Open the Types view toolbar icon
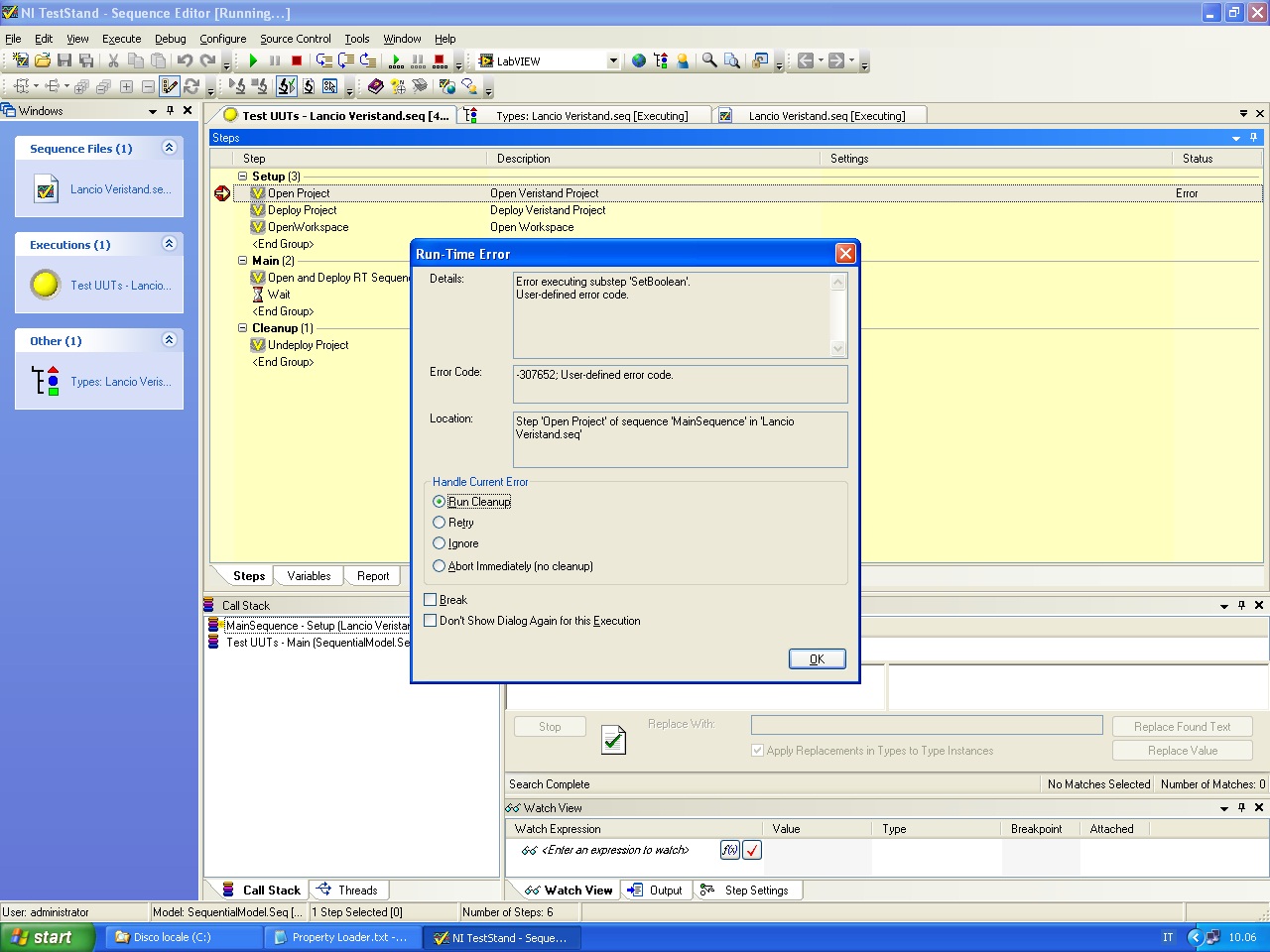Viewport: 1270px width, 952px height. click(661, 60)
